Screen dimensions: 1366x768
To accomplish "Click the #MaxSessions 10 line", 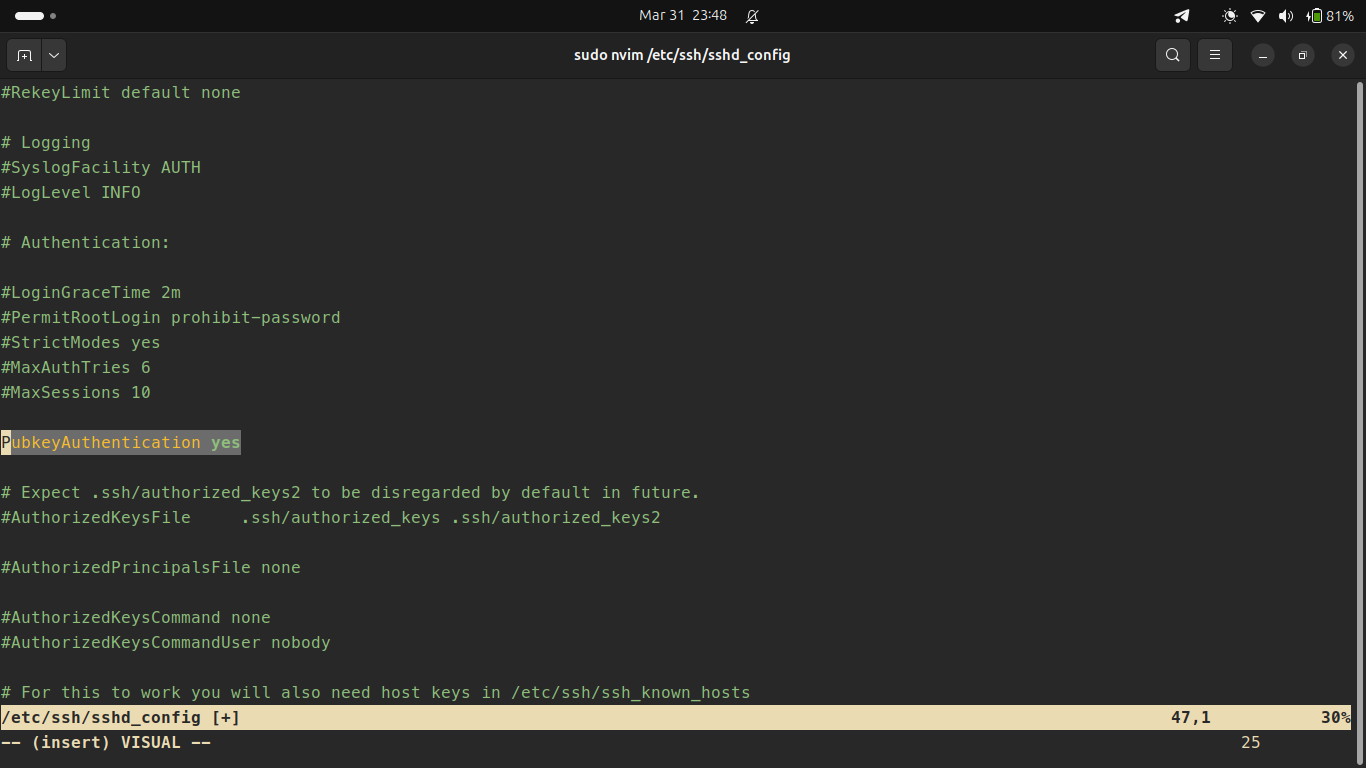I will pos(76,392).
